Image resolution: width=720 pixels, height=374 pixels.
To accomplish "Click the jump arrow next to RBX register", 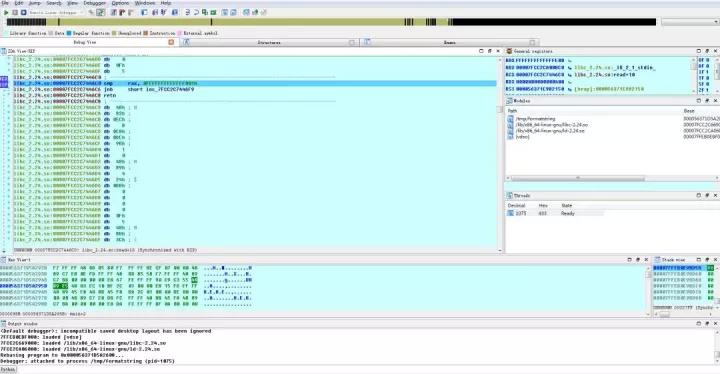I will tap(570, 68).
